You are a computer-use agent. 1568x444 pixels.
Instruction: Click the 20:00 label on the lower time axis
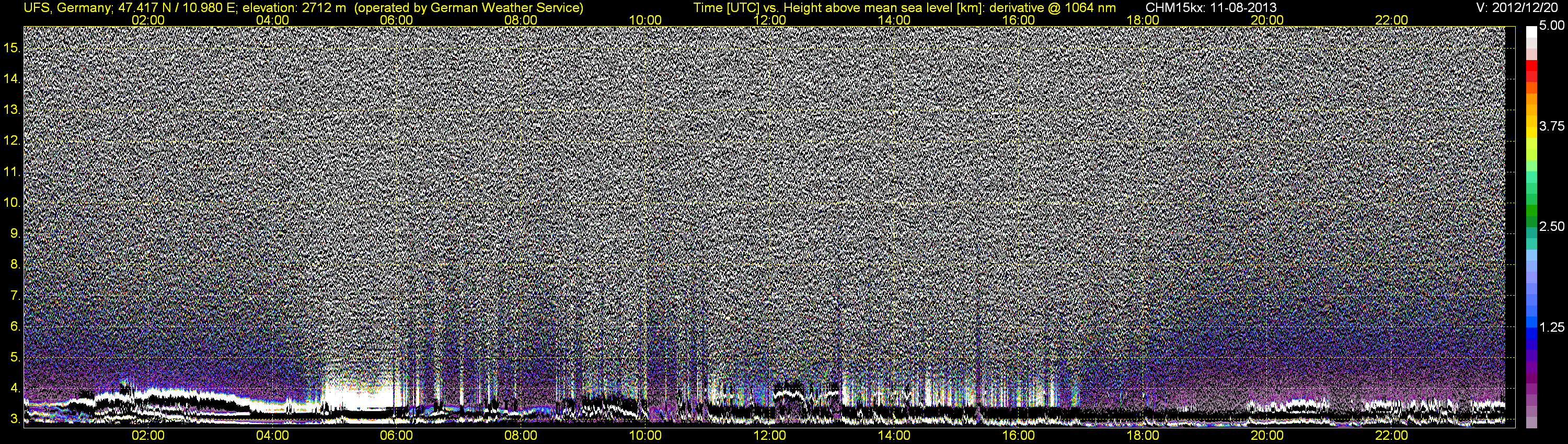click(1267, 436)
